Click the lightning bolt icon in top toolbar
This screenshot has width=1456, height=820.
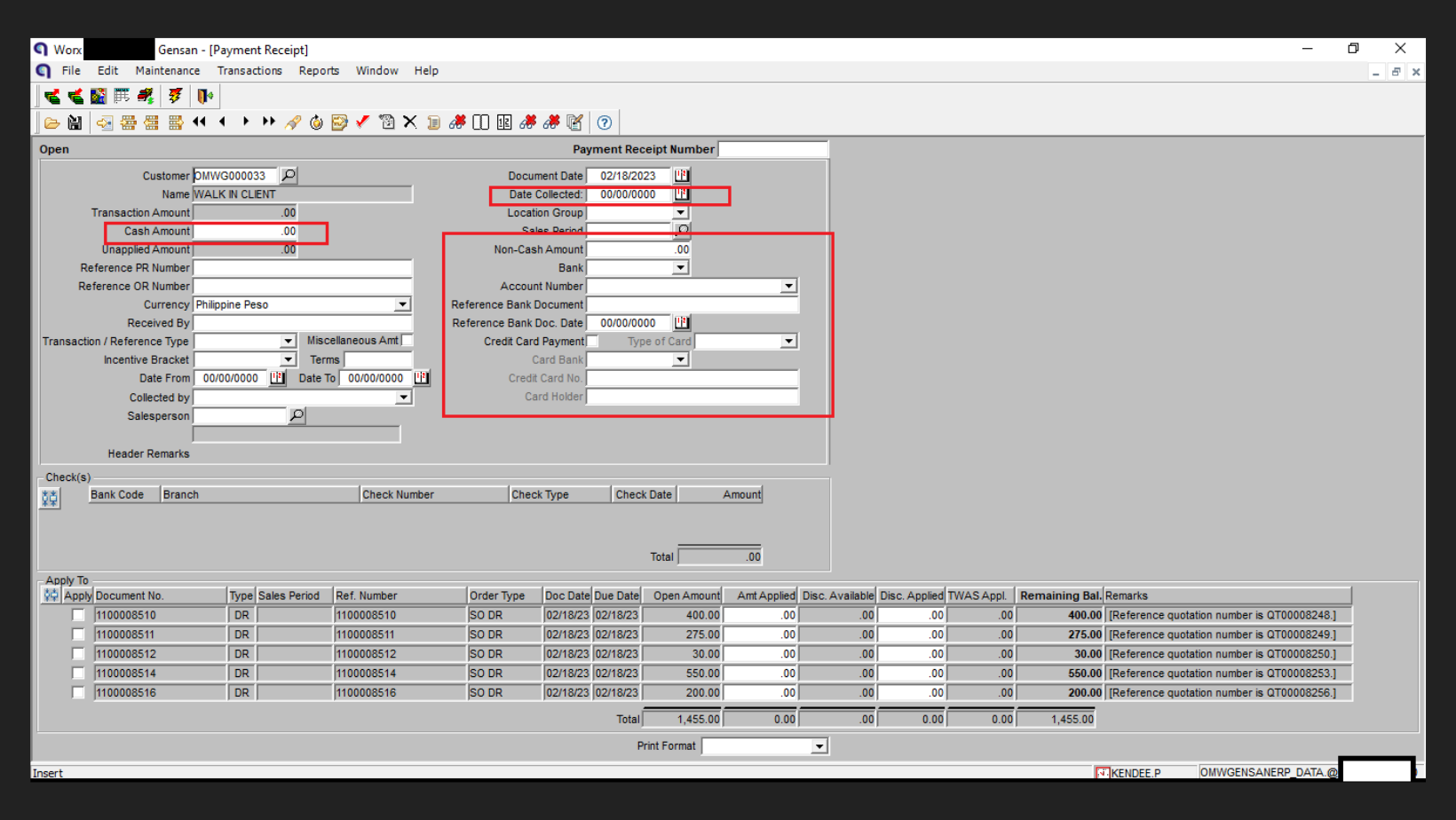tap(175, 96)
